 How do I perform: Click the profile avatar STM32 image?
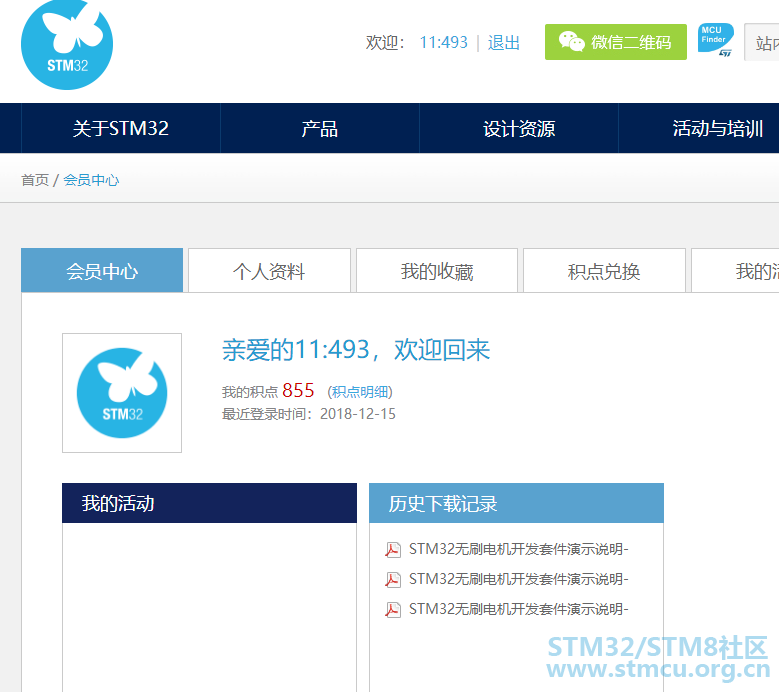(x=122, y=393)
